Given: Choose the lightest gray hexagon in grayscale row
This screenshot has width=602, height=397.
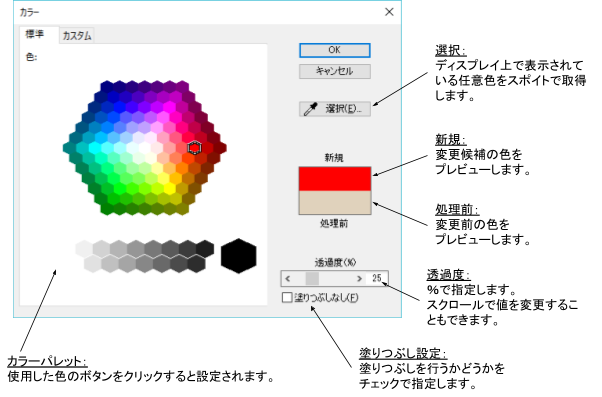Looking at the screenshot, I should (84, 248).
